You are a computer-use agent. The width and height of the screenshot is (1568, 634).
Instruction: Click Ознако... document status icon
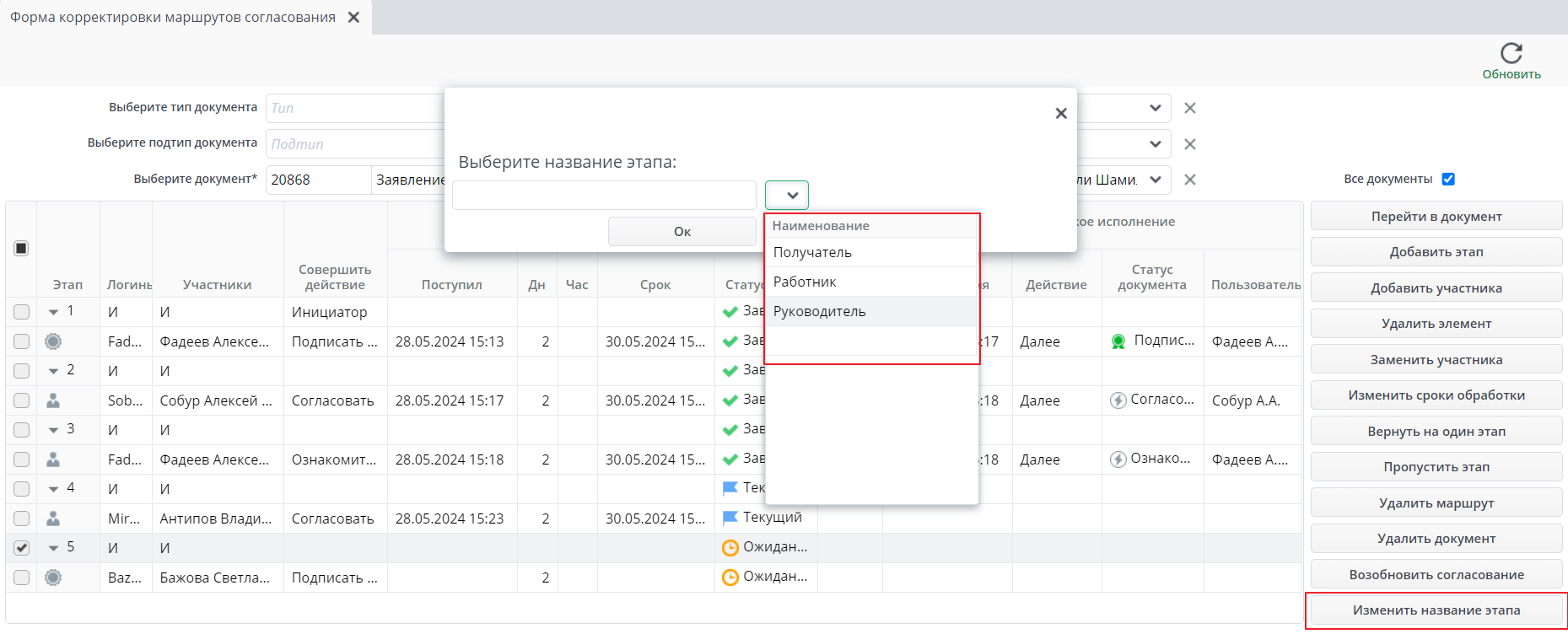pos(1118,459)
